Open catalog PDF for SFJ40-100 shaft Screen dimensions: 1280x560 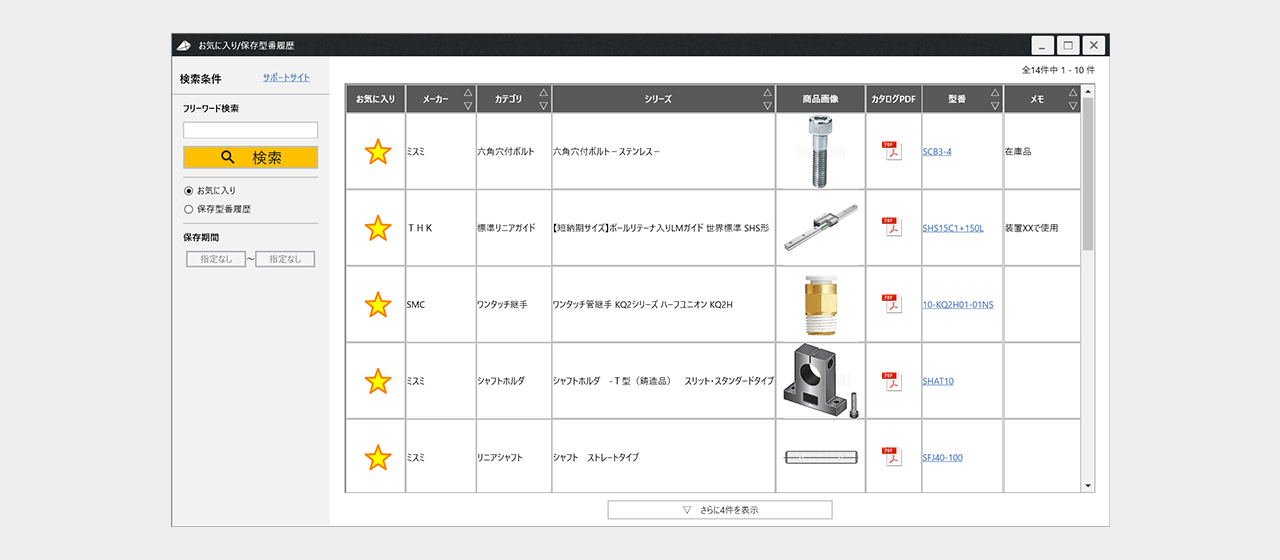pos(891,457)
